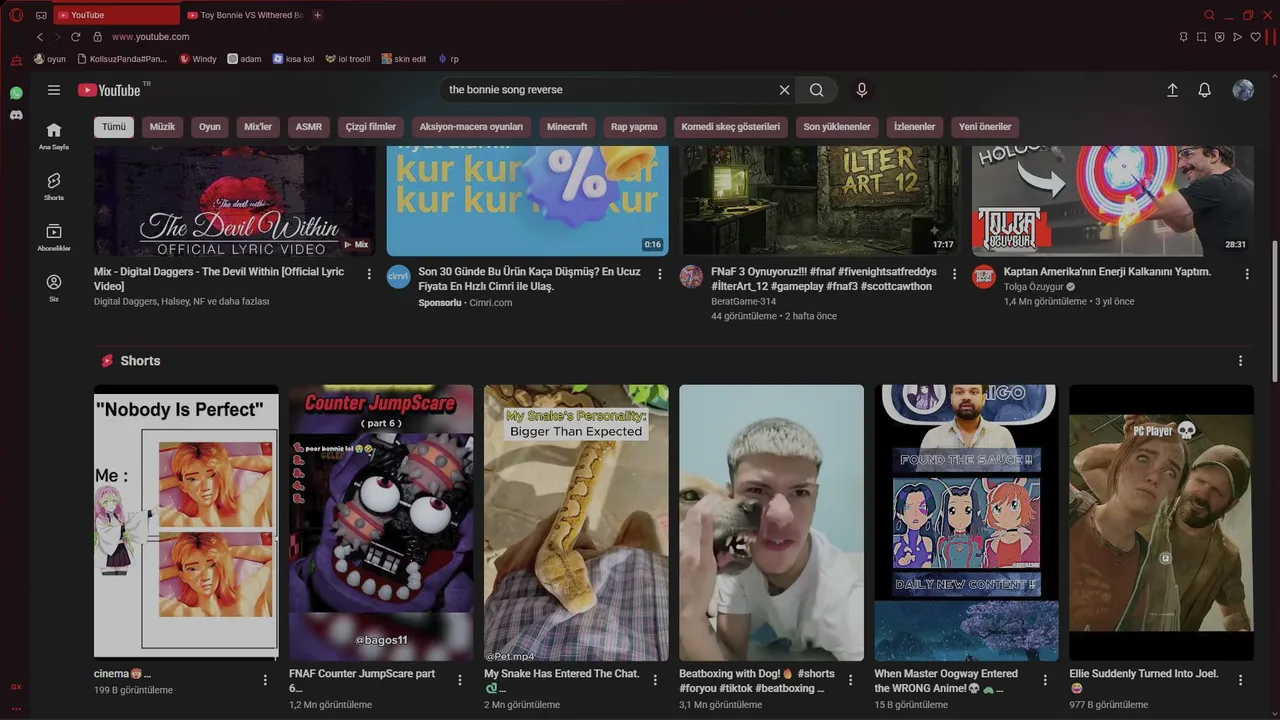Open options for FNAF Counter JumpScare short
Image resolution: width=1280 pixels, height=720 pixels.
[460, 680]
